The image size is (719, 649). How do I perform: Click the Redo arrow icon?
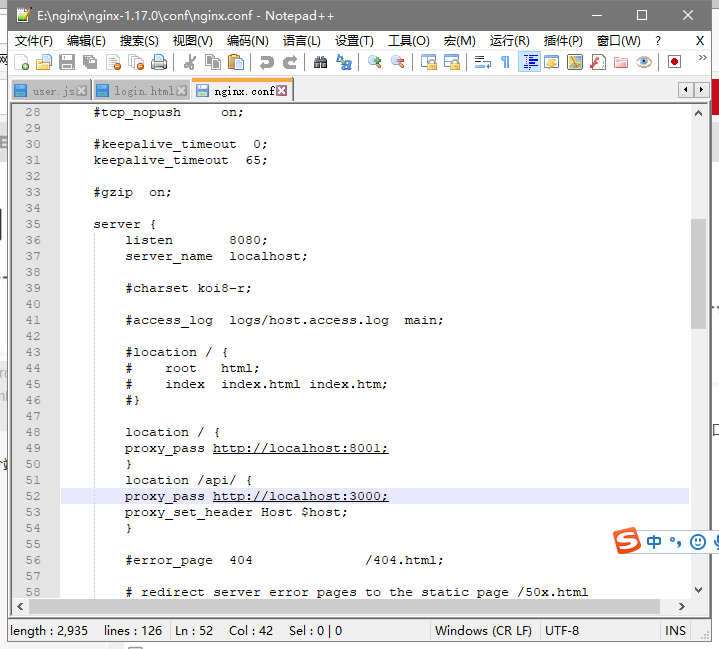tap(289, 62)
